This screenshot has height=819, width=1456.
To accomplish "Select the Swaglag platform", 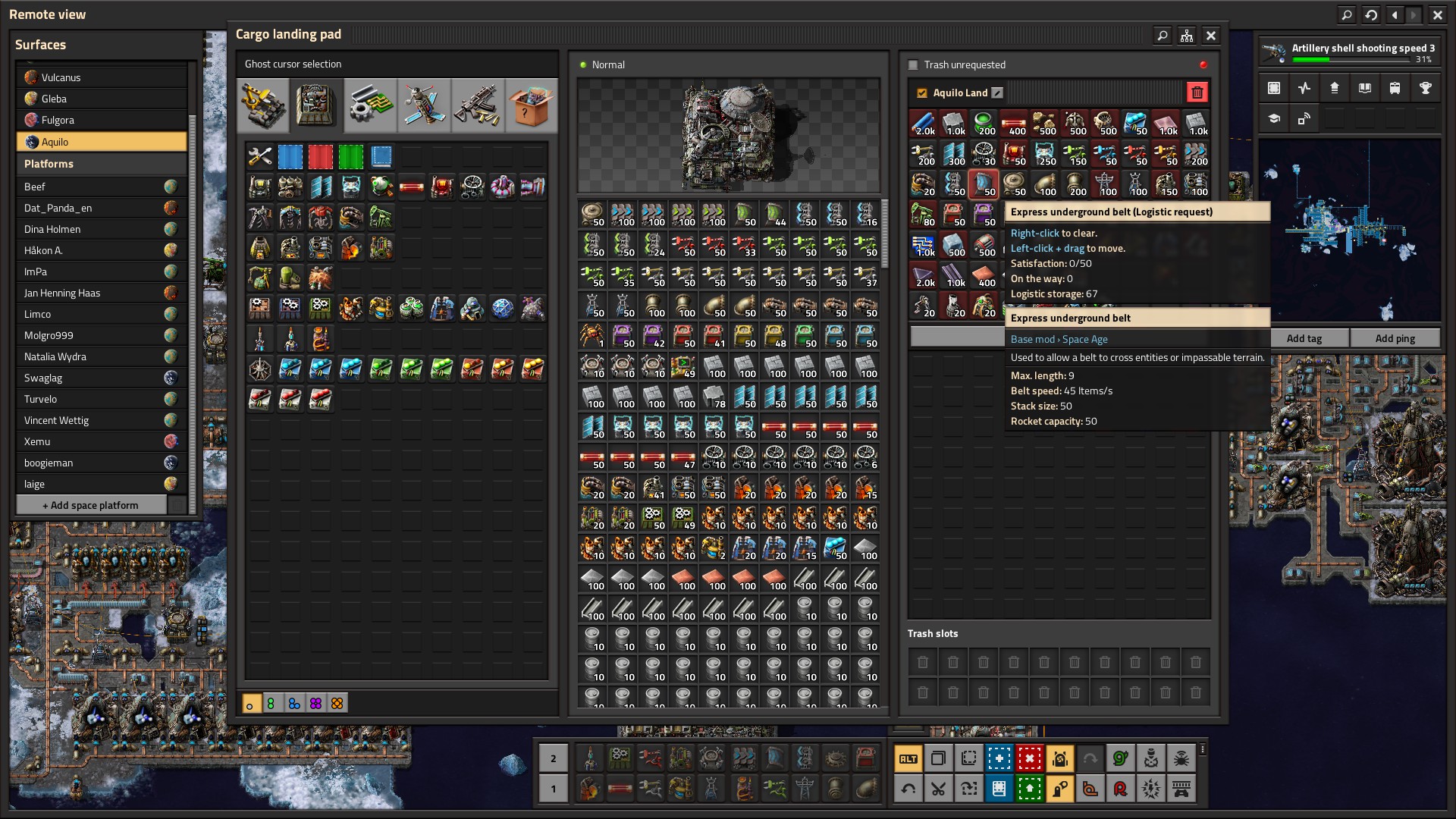I will point(102,378).
